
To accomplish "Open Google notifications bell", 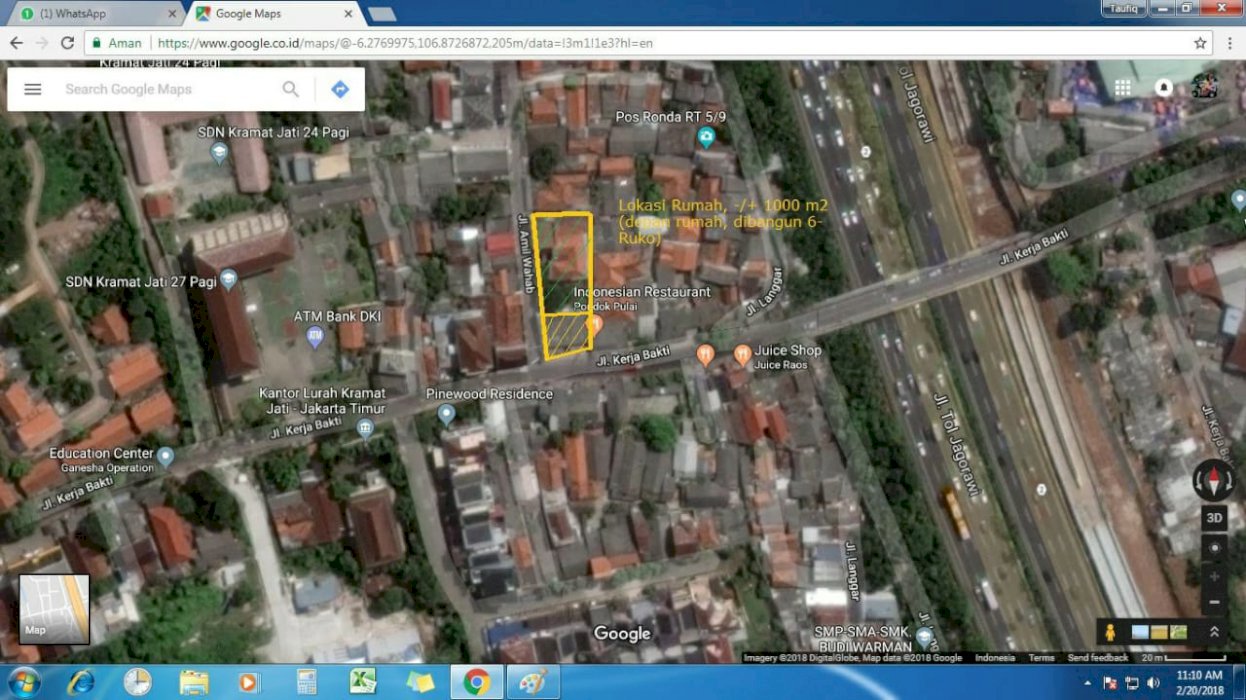I will pos(1163,88).
